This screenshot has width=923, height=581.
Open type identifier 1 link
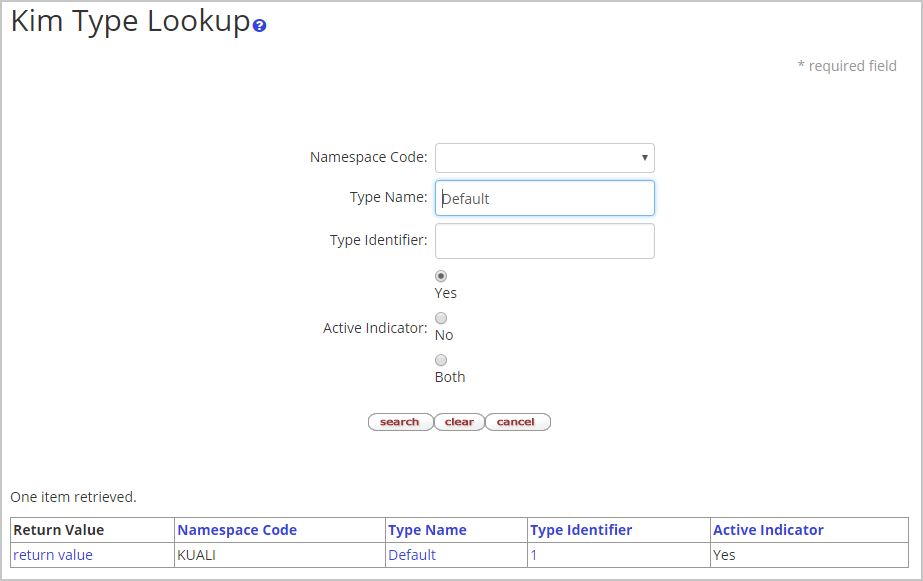[x=534, y=555]
